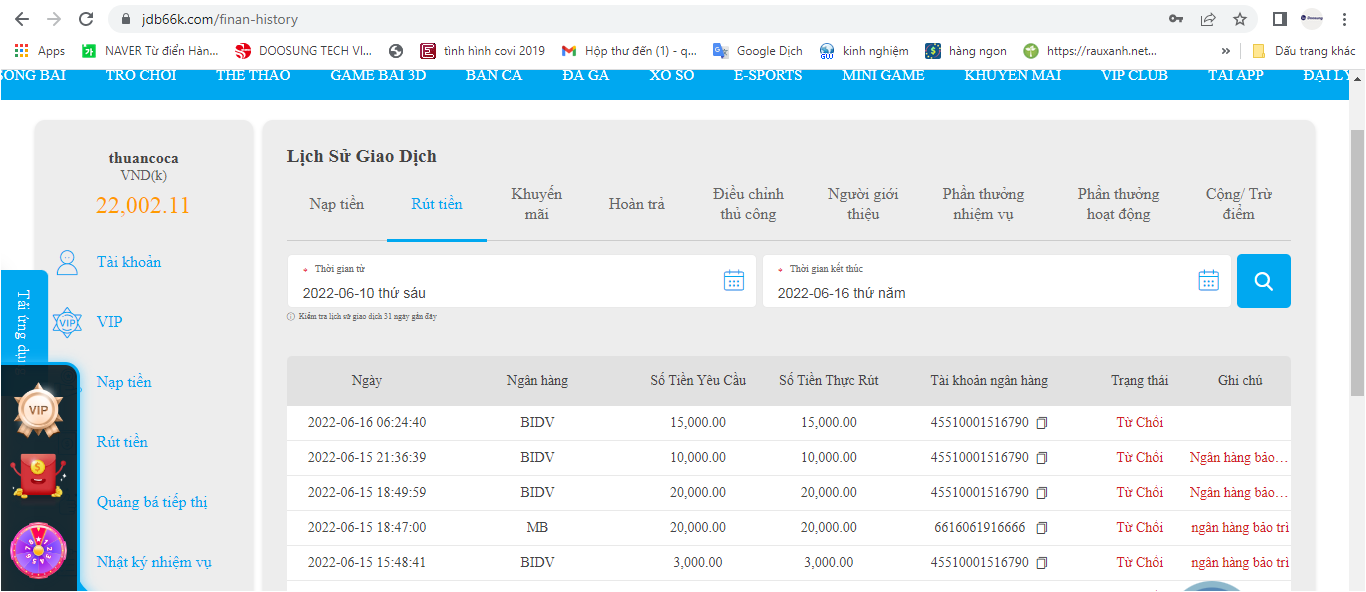Expand hidden bookmarks chevron

coord(1226,50)
